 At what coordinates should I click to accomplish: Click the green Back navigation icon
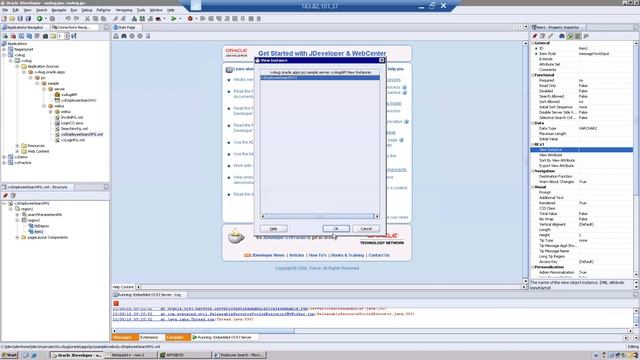pos(40,18)
